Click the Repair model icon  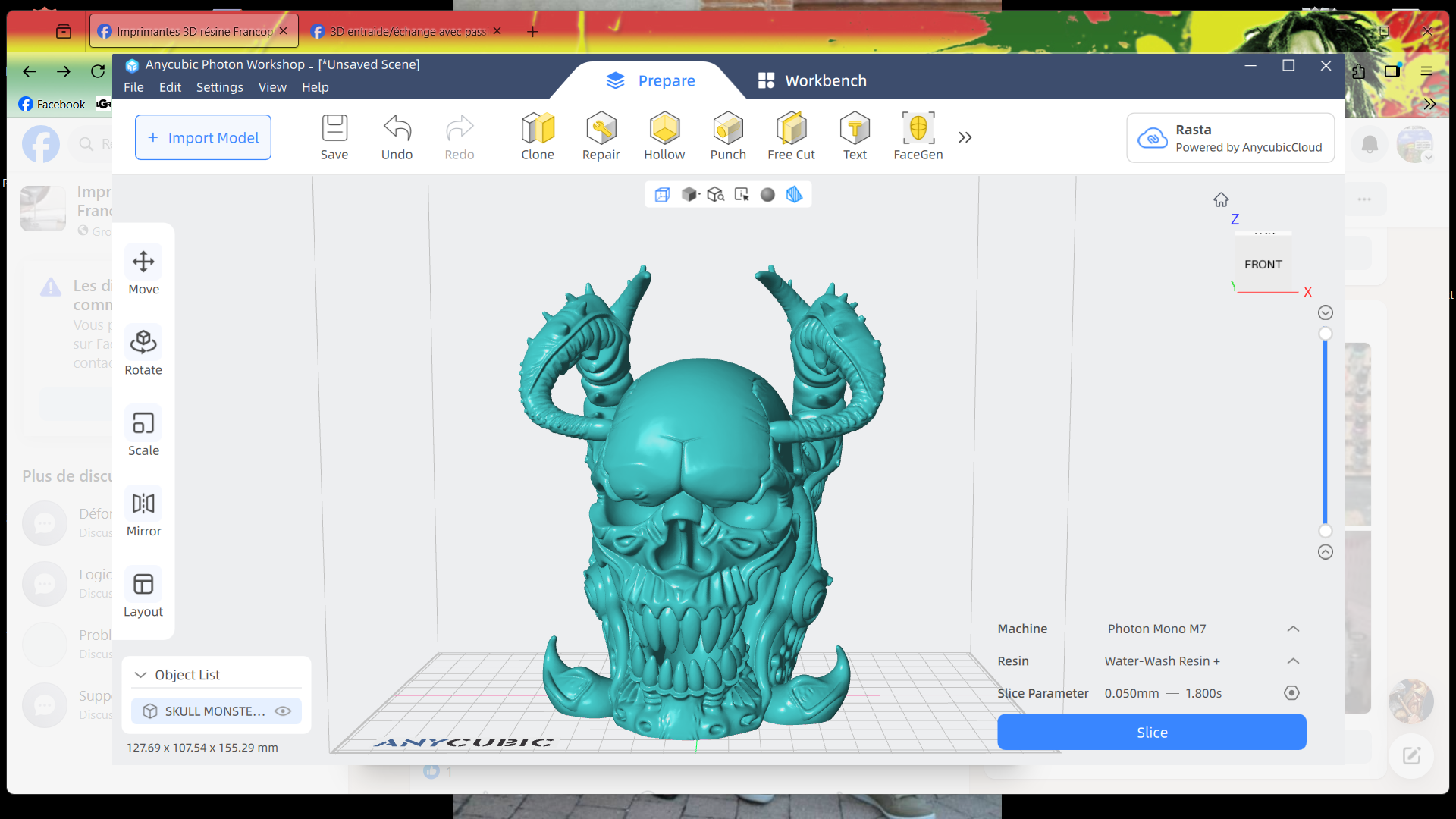click(601, 136)
